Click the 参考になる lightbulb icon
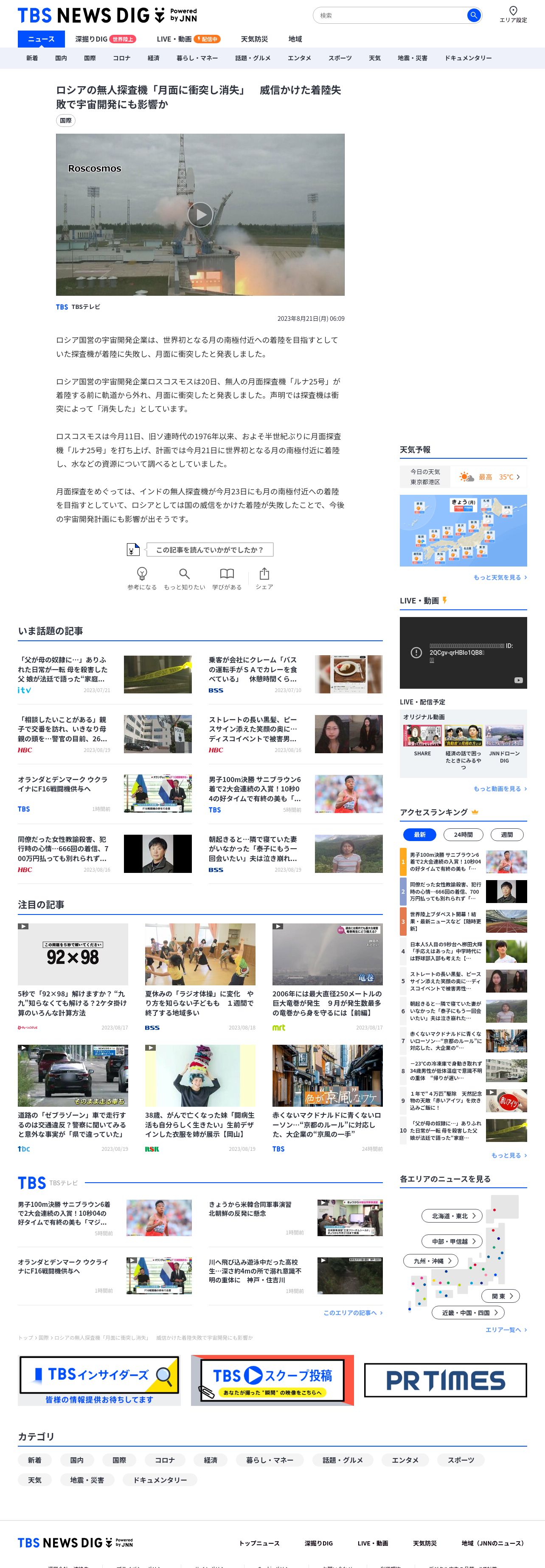545x1568 pixels. pyautogui.click(x=142, y=573)
